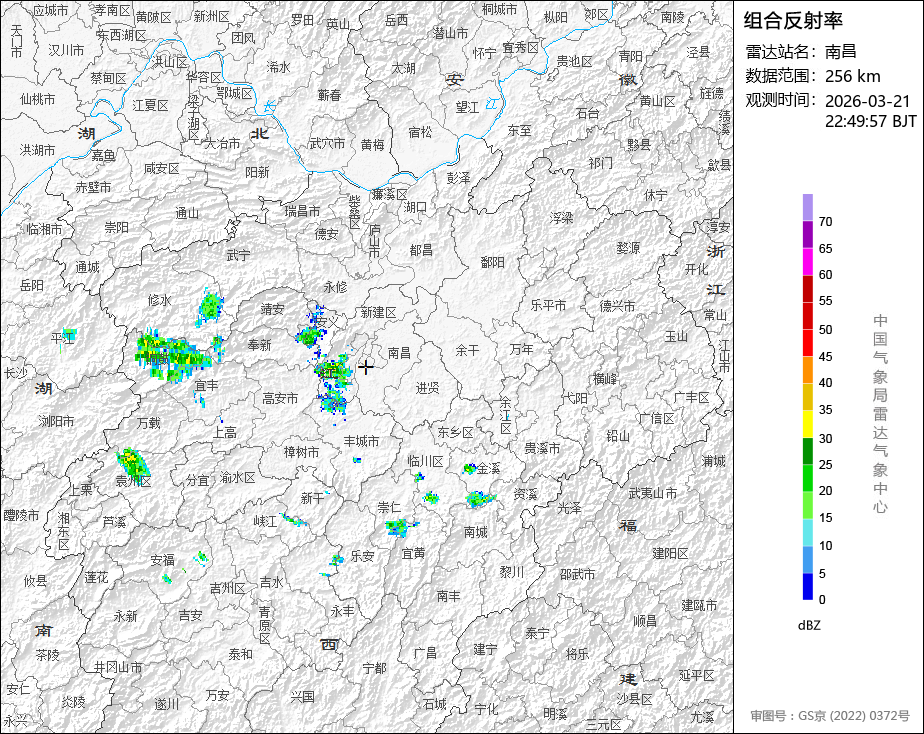Click the 审图号 GS京 (2022) 0372号 text
Viewport: 924px width, 734px height.
(x=830, y=716)
